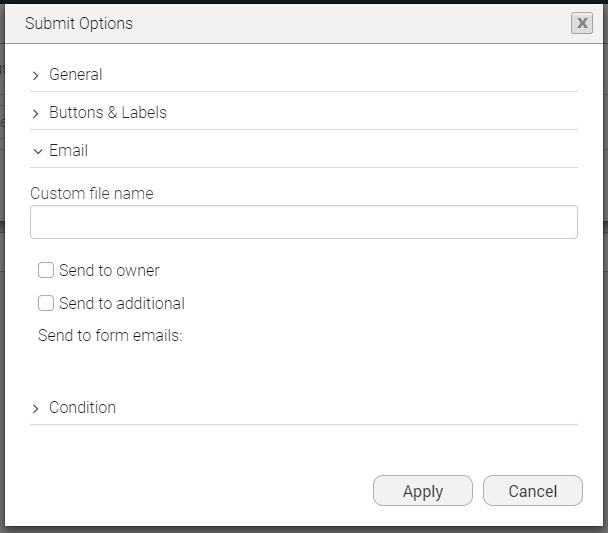Open the Condition section header
The image size is (608, 533).
pyautogui.click(x=82, y=407)
